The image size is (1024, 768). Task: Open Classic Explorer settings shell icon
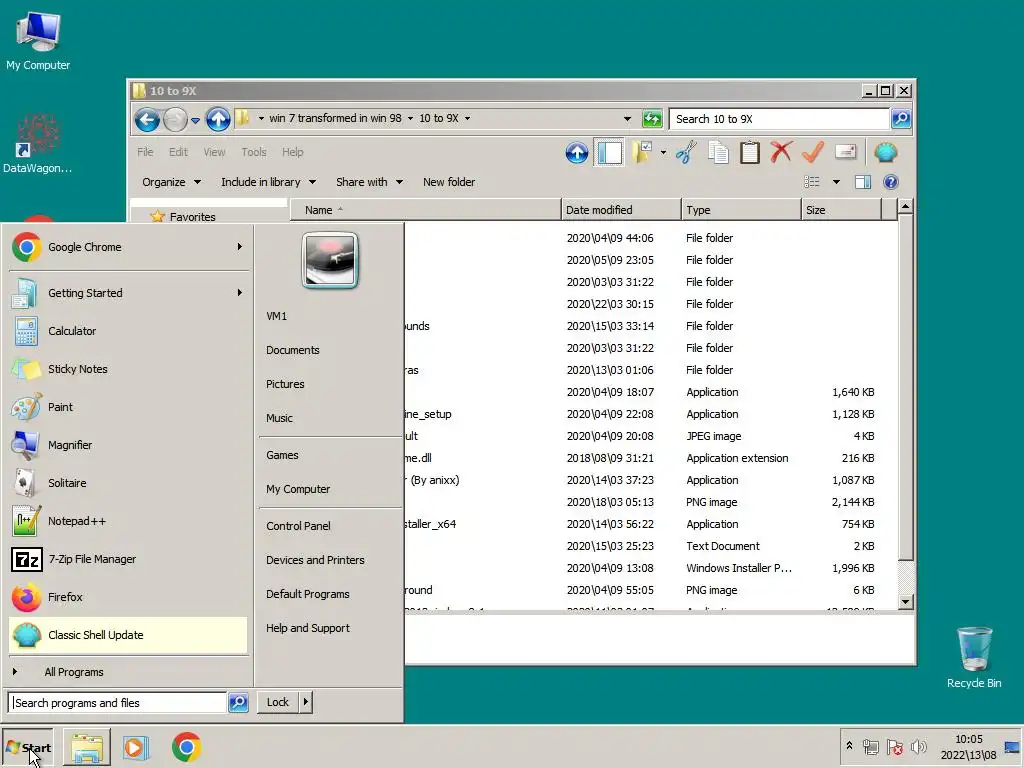click(886, 153)
